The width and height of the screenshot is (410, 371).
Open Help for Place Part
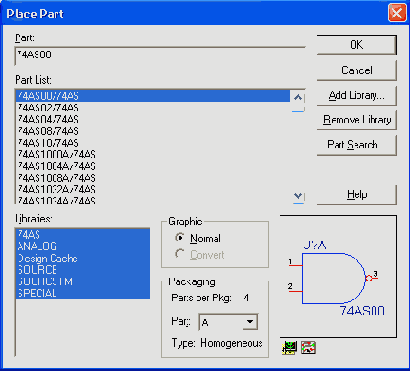point(356,194)
